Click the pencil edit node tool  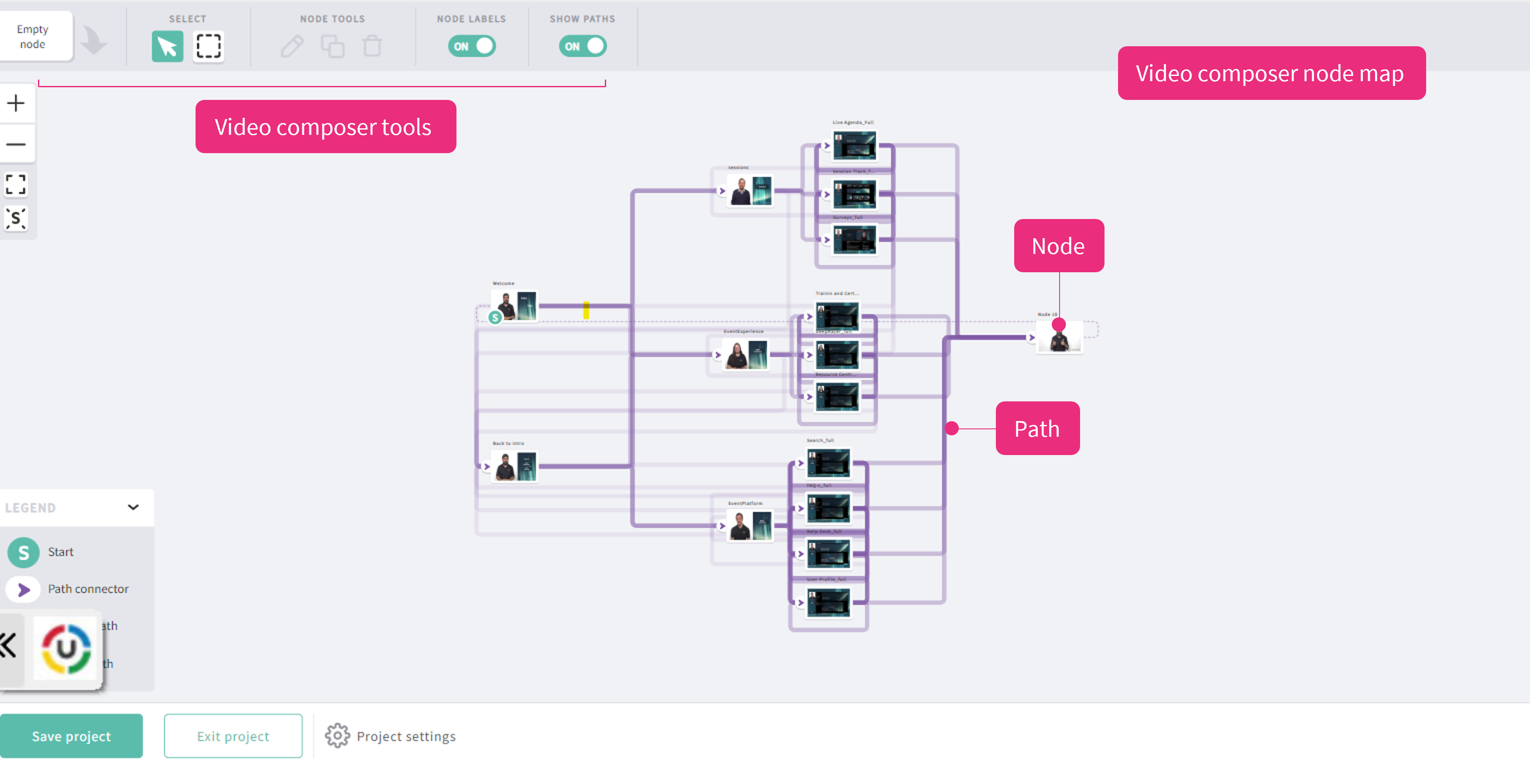[x=292, y=46]
